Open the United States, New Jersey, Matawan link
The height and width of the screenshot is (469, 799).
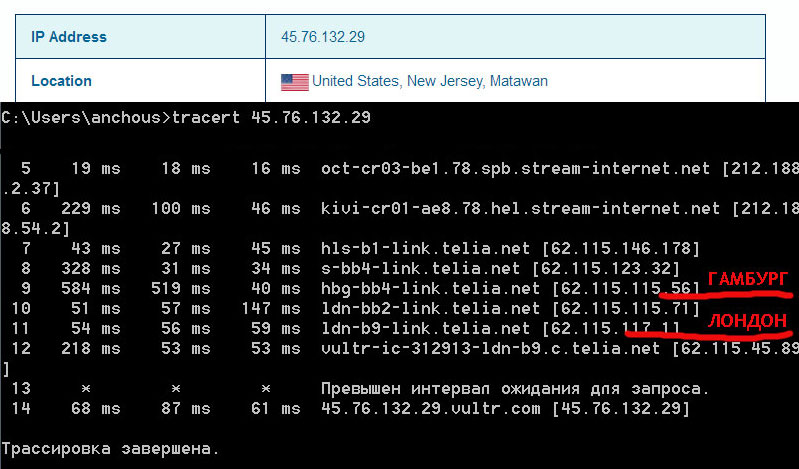click(429, 81)
